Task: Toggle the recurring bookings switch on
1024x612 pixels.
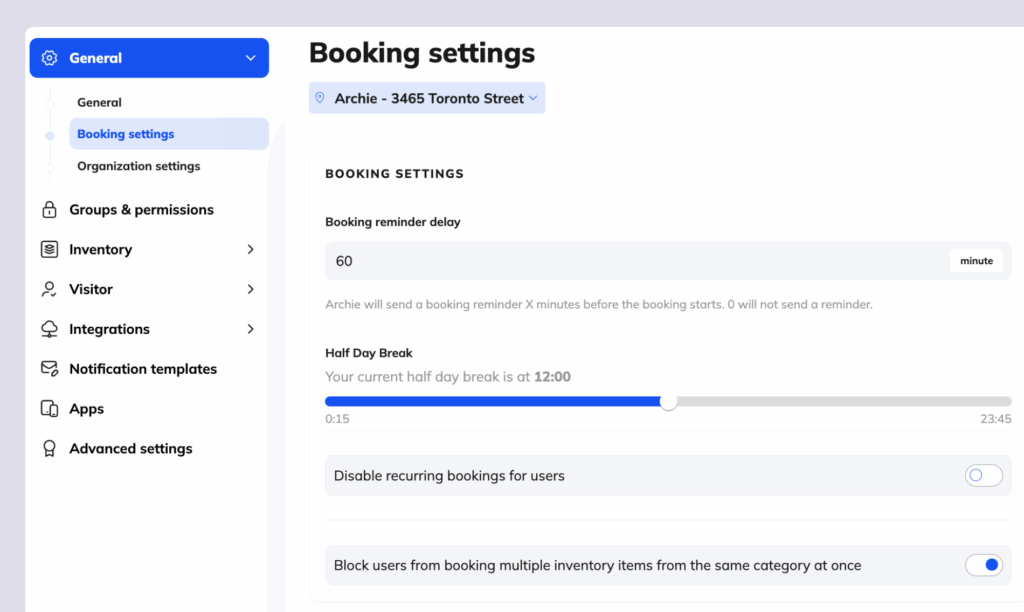Action: [x=983, y=475]
